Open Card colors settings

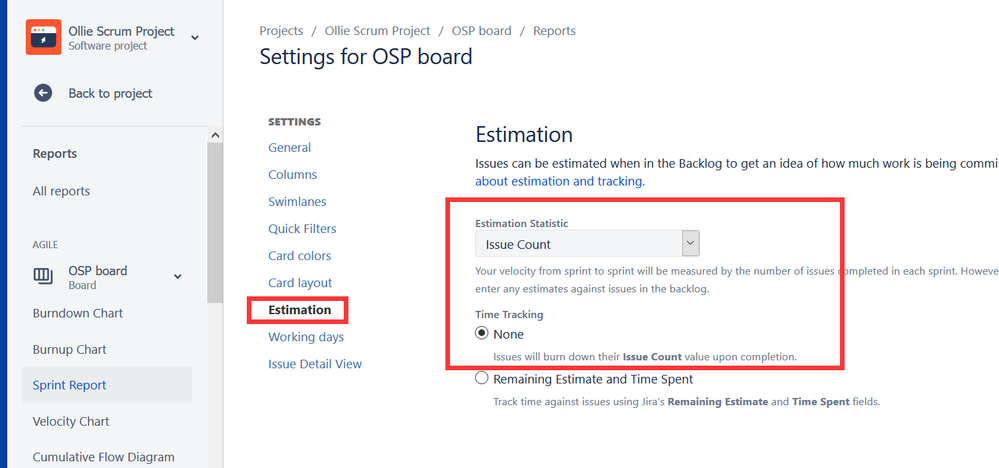[x=299, y=256]
